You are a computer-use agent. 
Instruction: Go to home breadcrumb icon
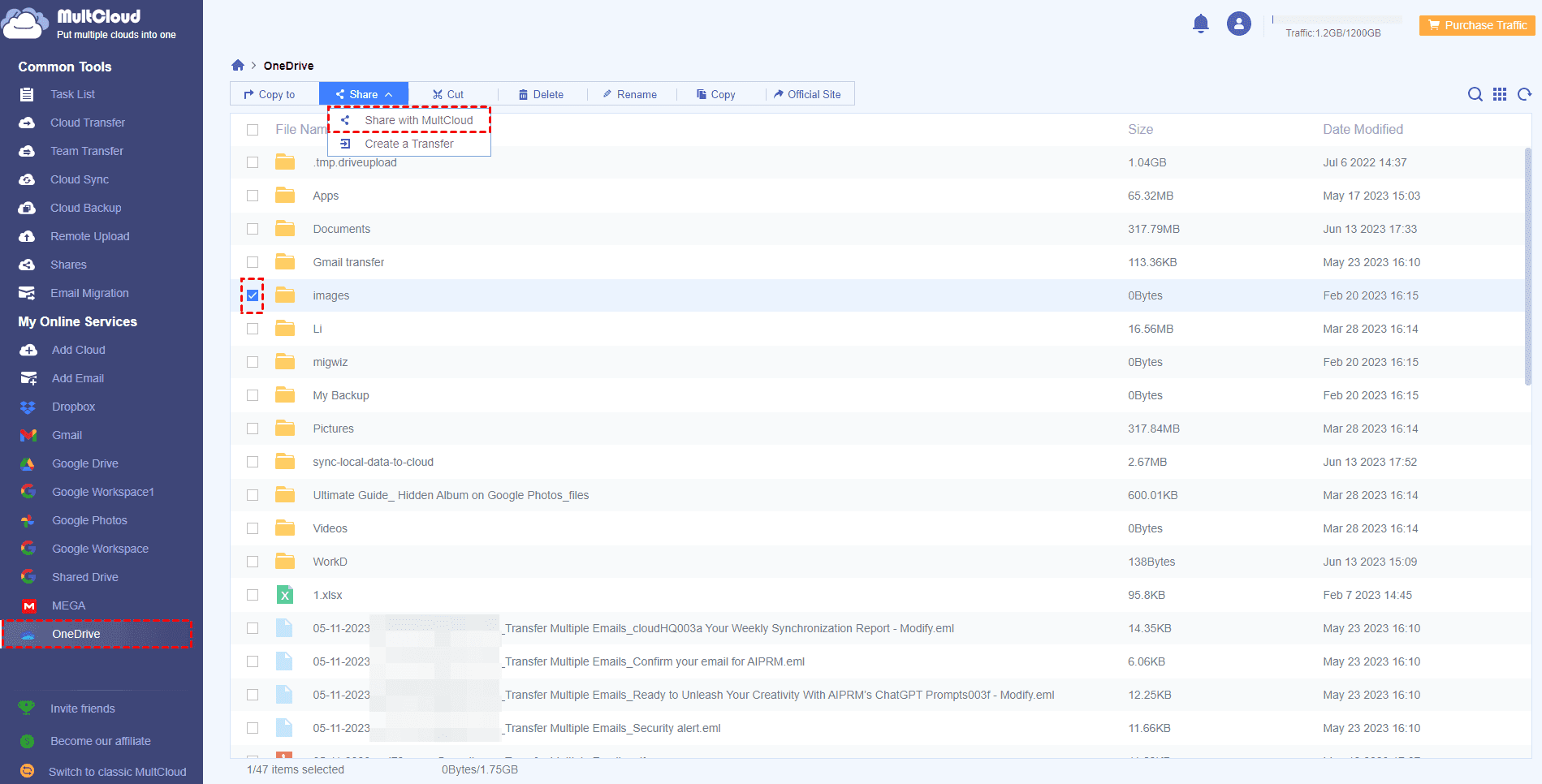238,66
